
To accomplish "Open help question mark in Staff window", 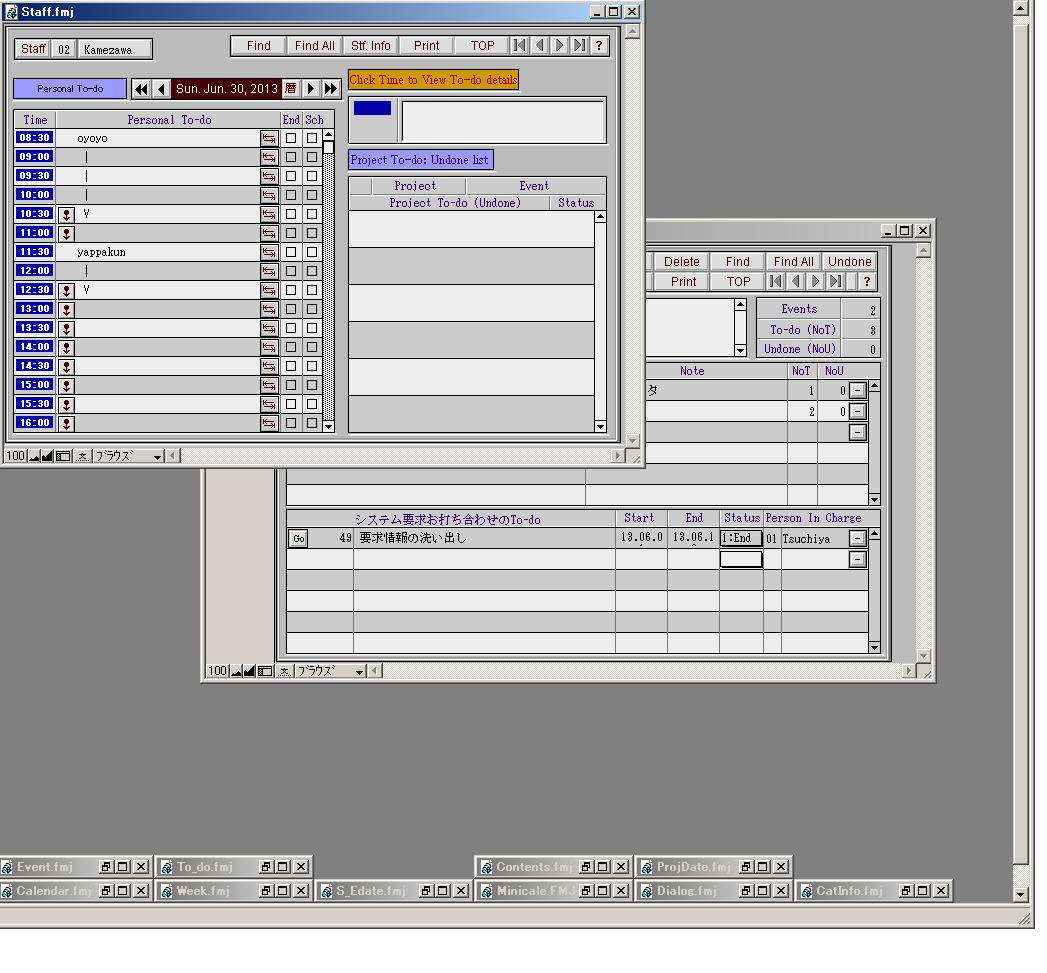I will (x=599, y=46).
